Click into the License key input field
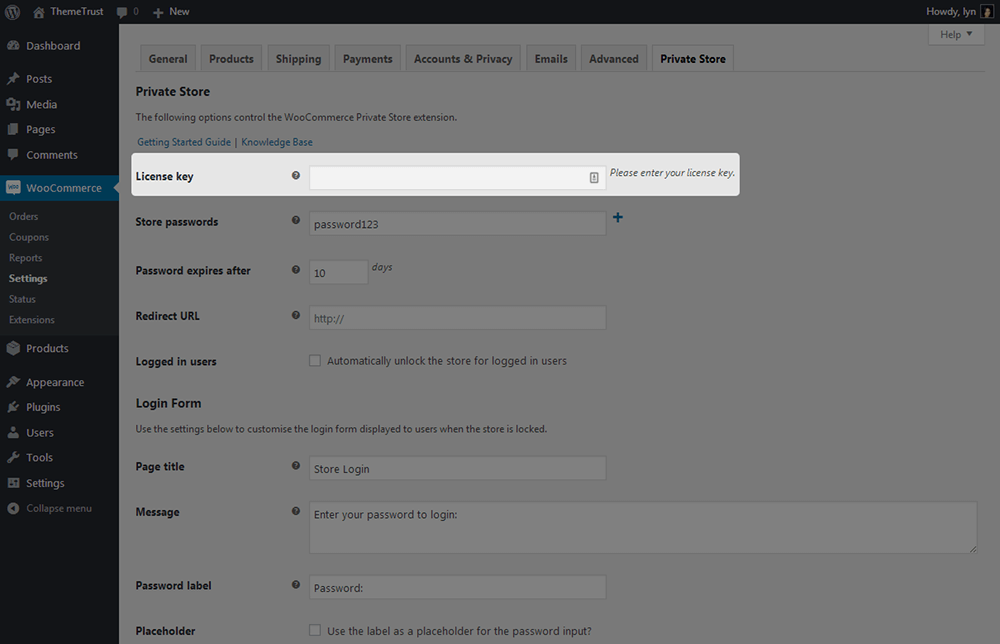 click(x=457, y=177)
